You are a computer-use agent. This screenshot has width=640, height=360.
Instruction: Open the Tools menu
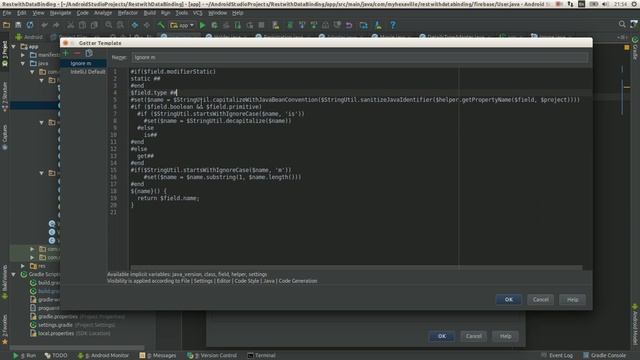[x=181, y=13]
